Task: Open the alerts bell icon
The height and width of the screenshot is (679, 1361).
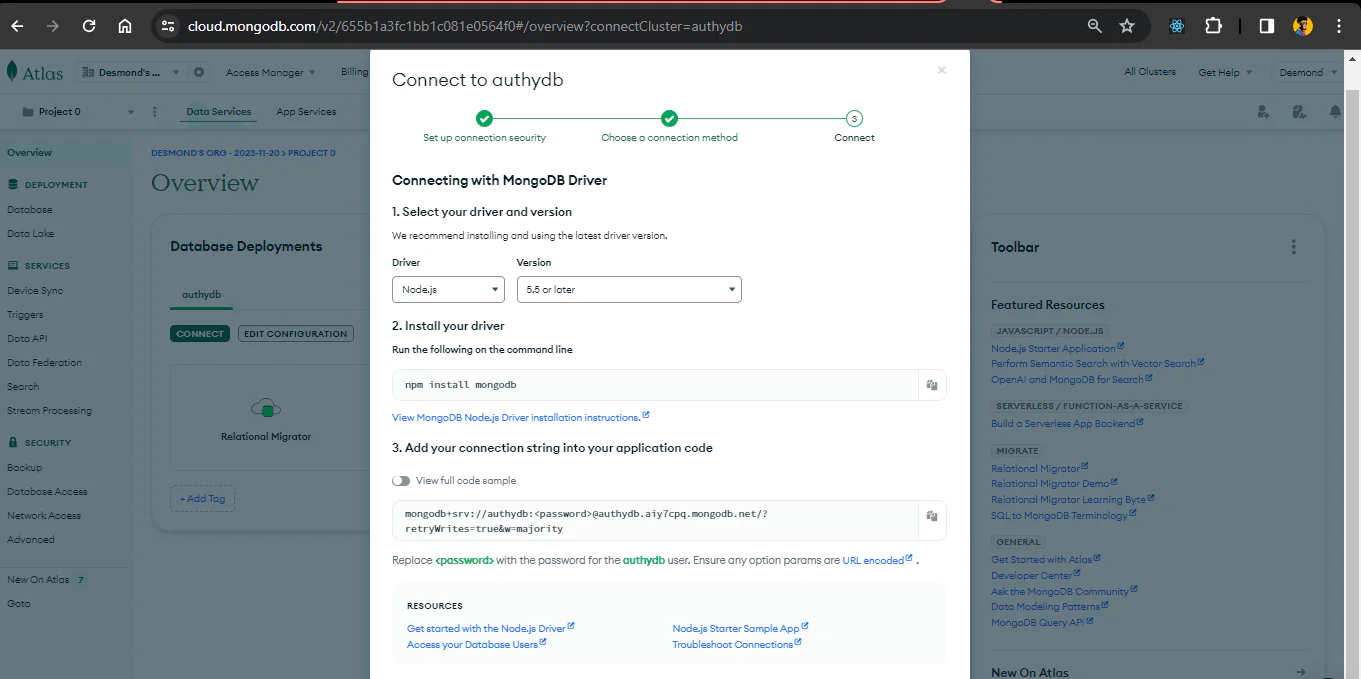Action: (x=1335, y=112)
